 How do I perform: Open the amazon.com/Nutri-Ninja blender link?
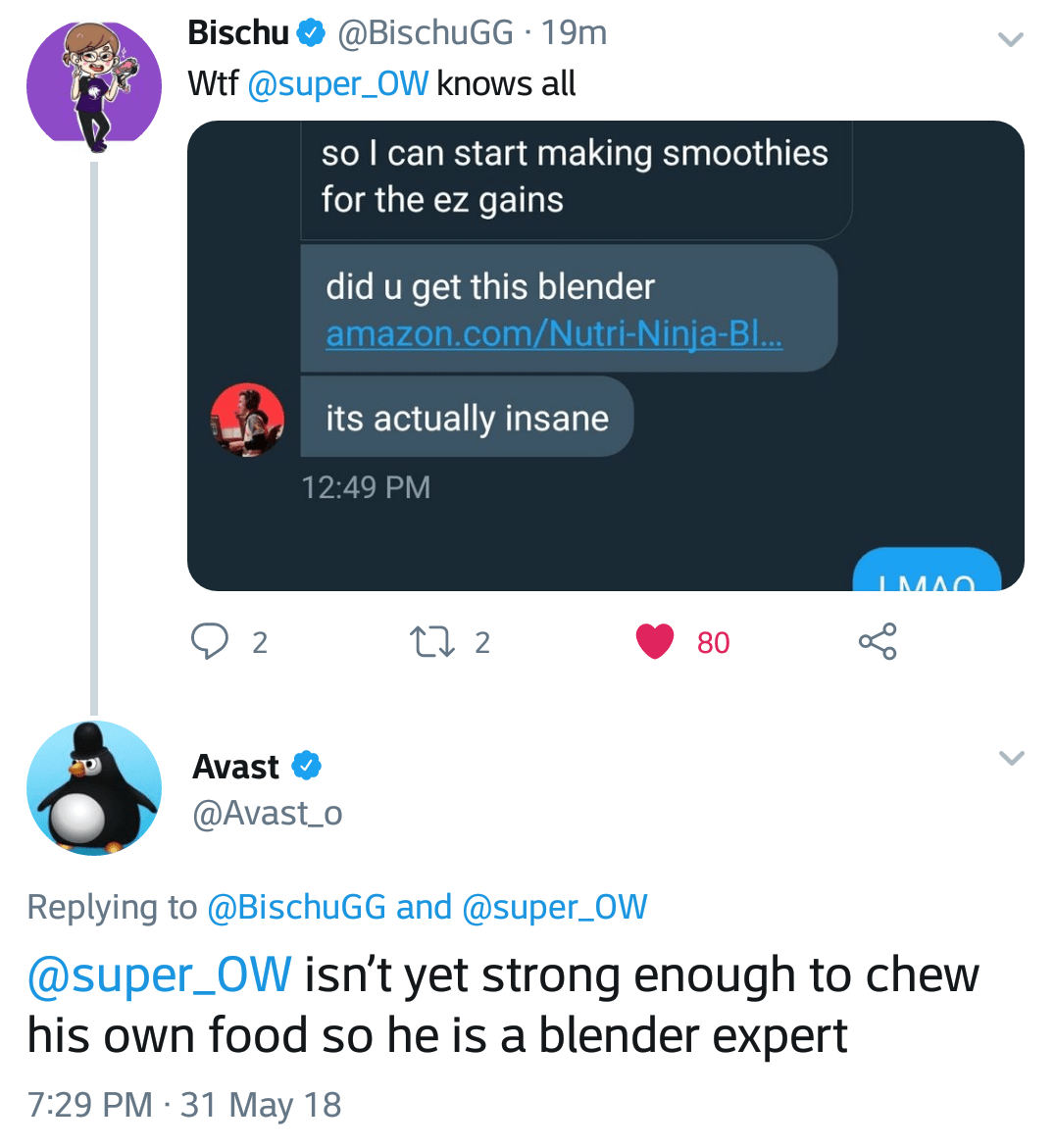click(x=554, y=334)
